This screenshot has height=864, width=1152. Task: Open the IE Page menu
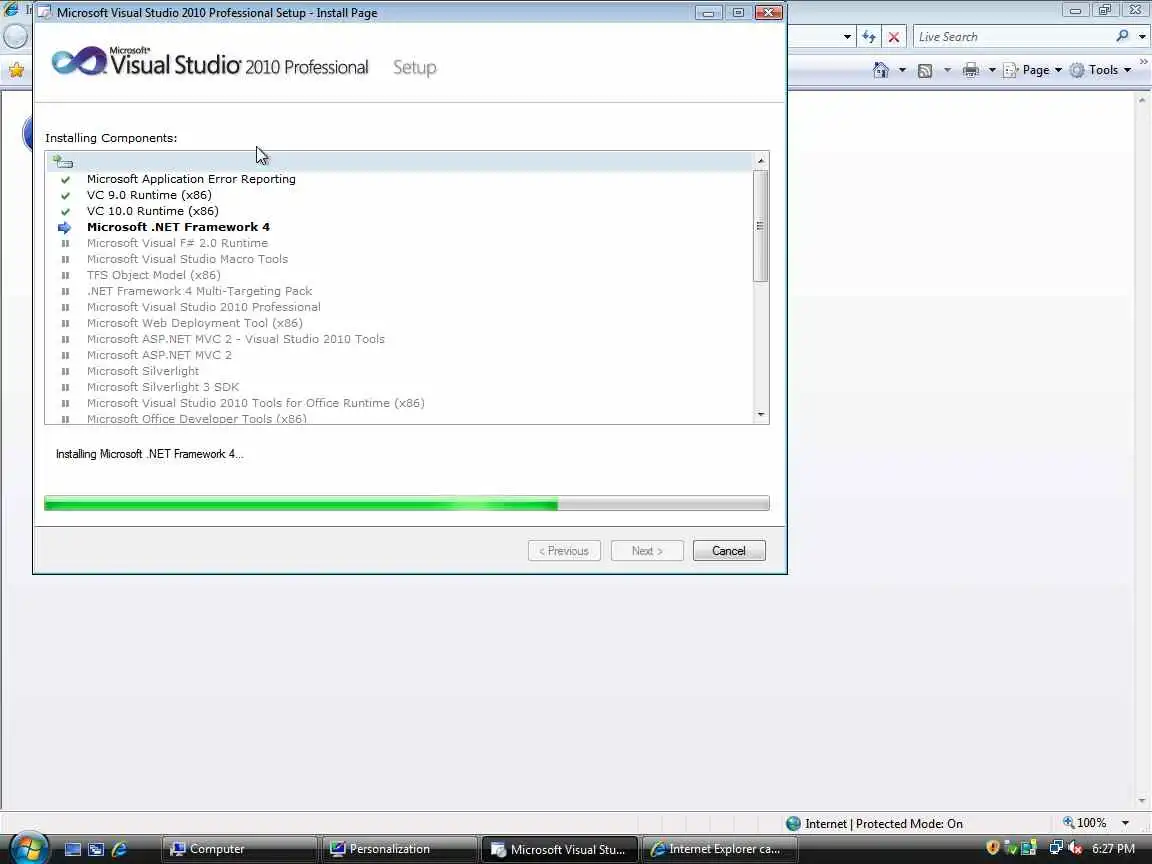1033,71
